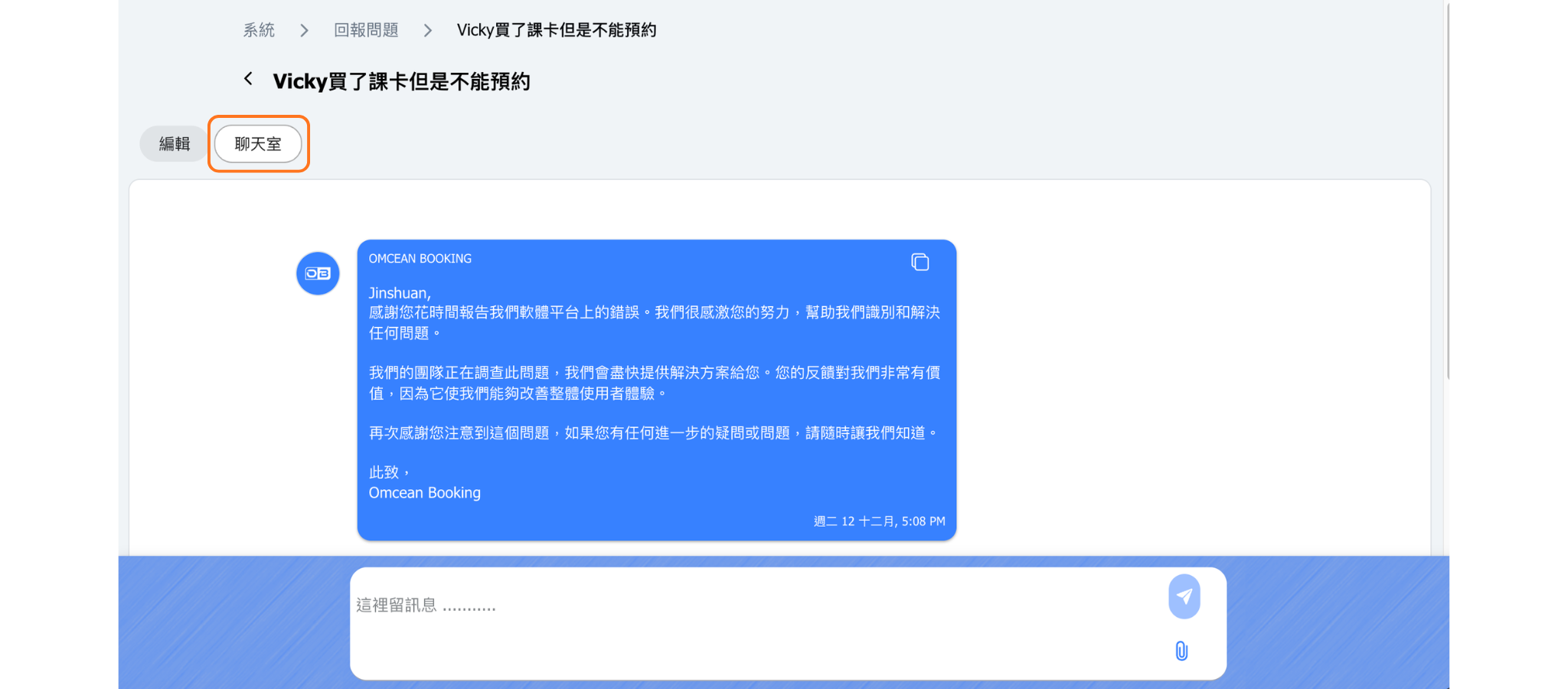Click the chevron after 回報問題 in breadcrumb
1568x689 pixels.
point(428,31)
